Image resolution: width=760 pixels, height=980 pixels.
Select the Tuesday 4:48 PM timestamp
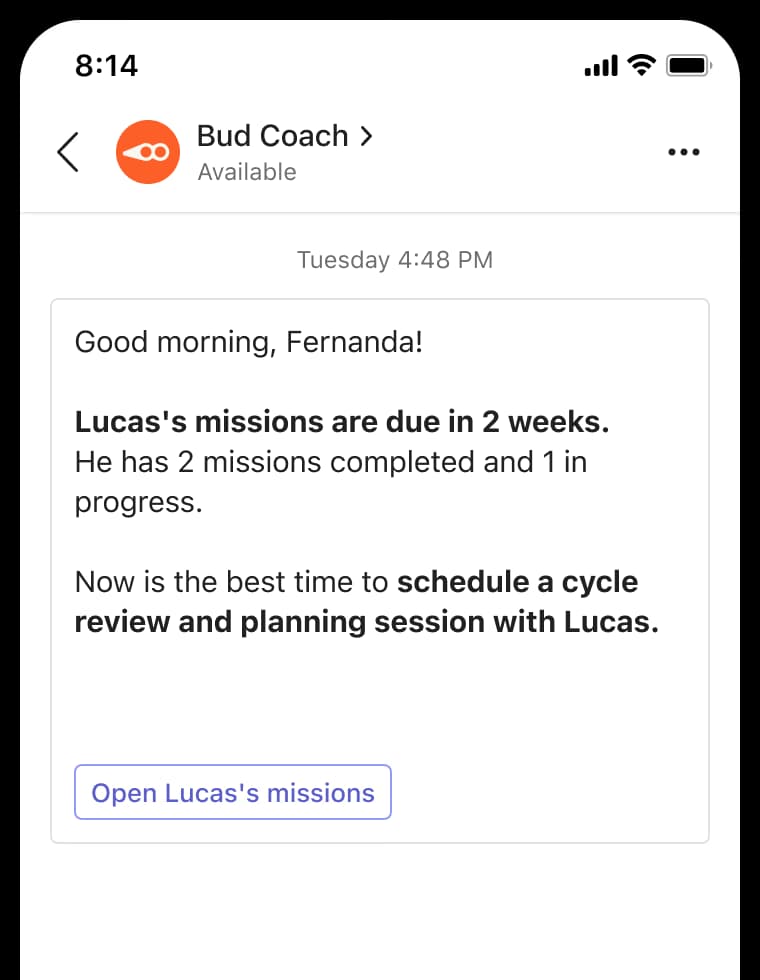coord(394,260)
